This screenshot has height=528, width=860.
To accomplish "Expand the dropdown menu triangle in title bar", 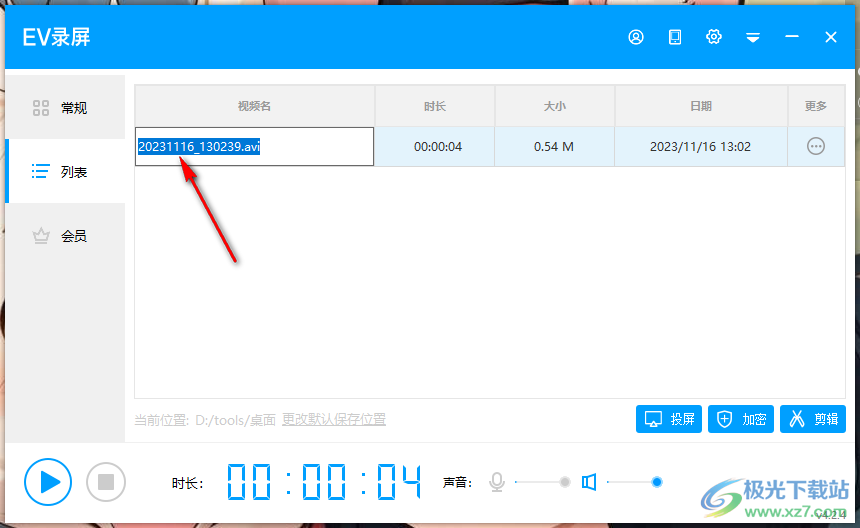I will 752,37.
